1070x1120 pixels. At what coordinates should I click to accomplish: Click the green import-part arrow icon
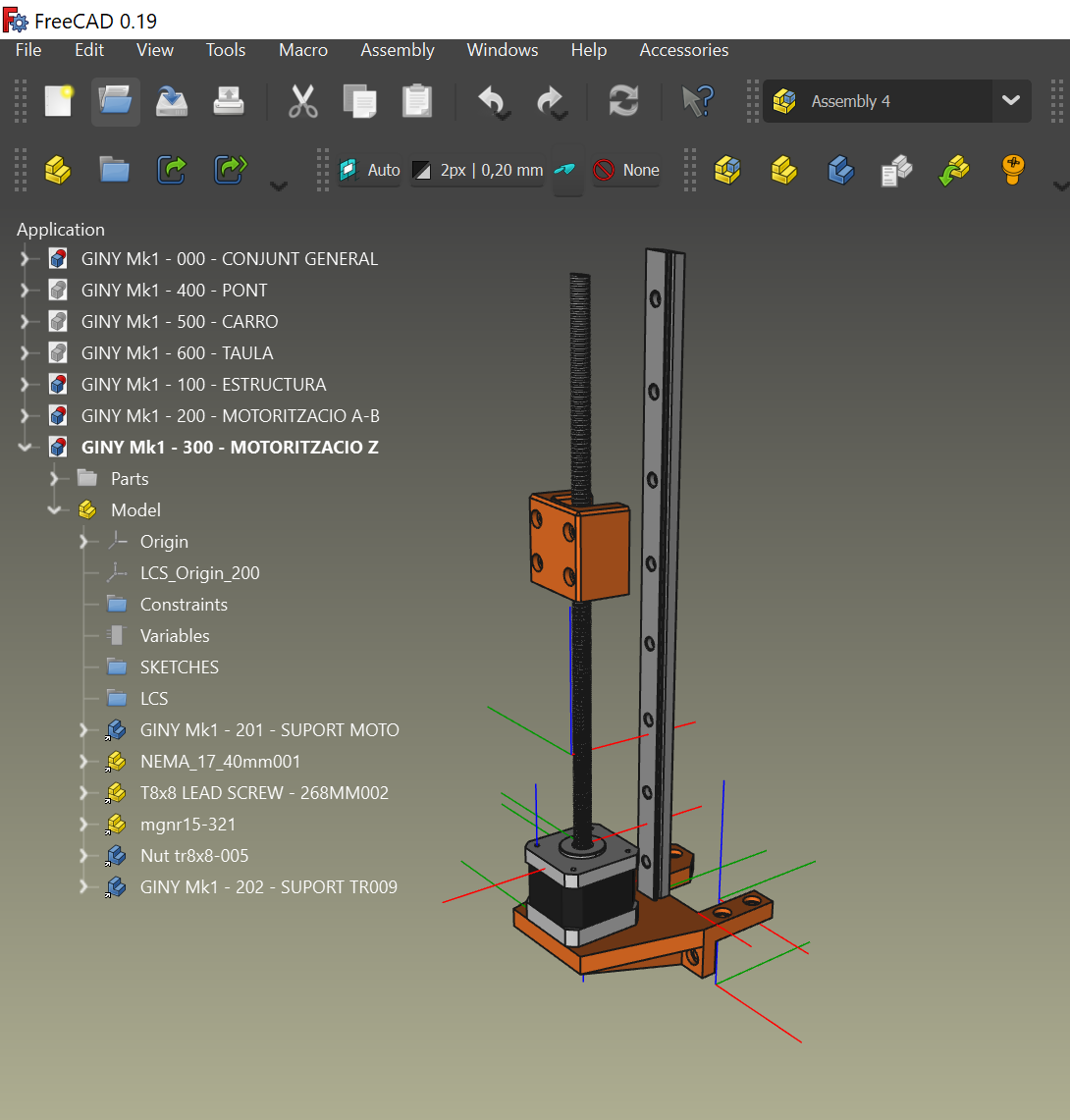coord(953,170)
